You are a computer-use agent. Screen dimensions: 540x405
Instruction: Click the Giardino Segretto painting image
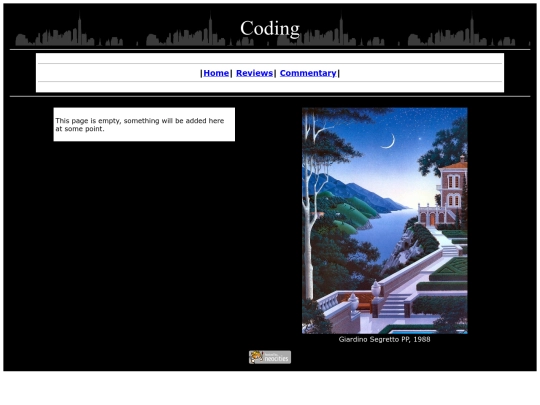coord(385,220)
